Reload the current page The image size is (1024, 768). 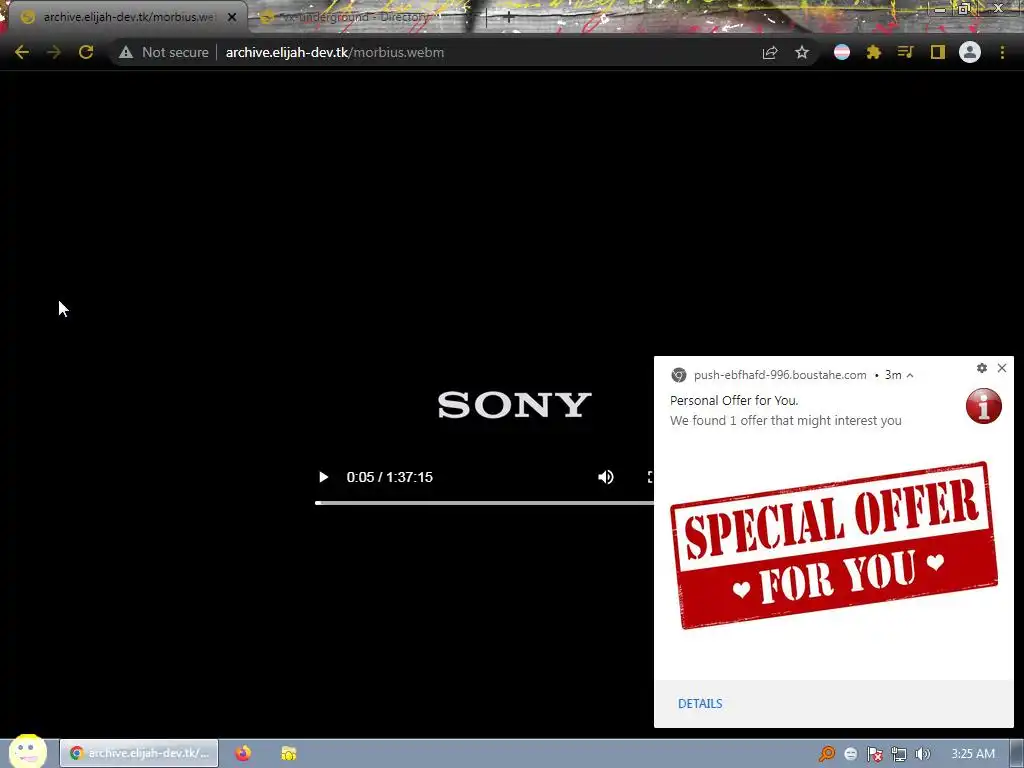tap(86, 52)
